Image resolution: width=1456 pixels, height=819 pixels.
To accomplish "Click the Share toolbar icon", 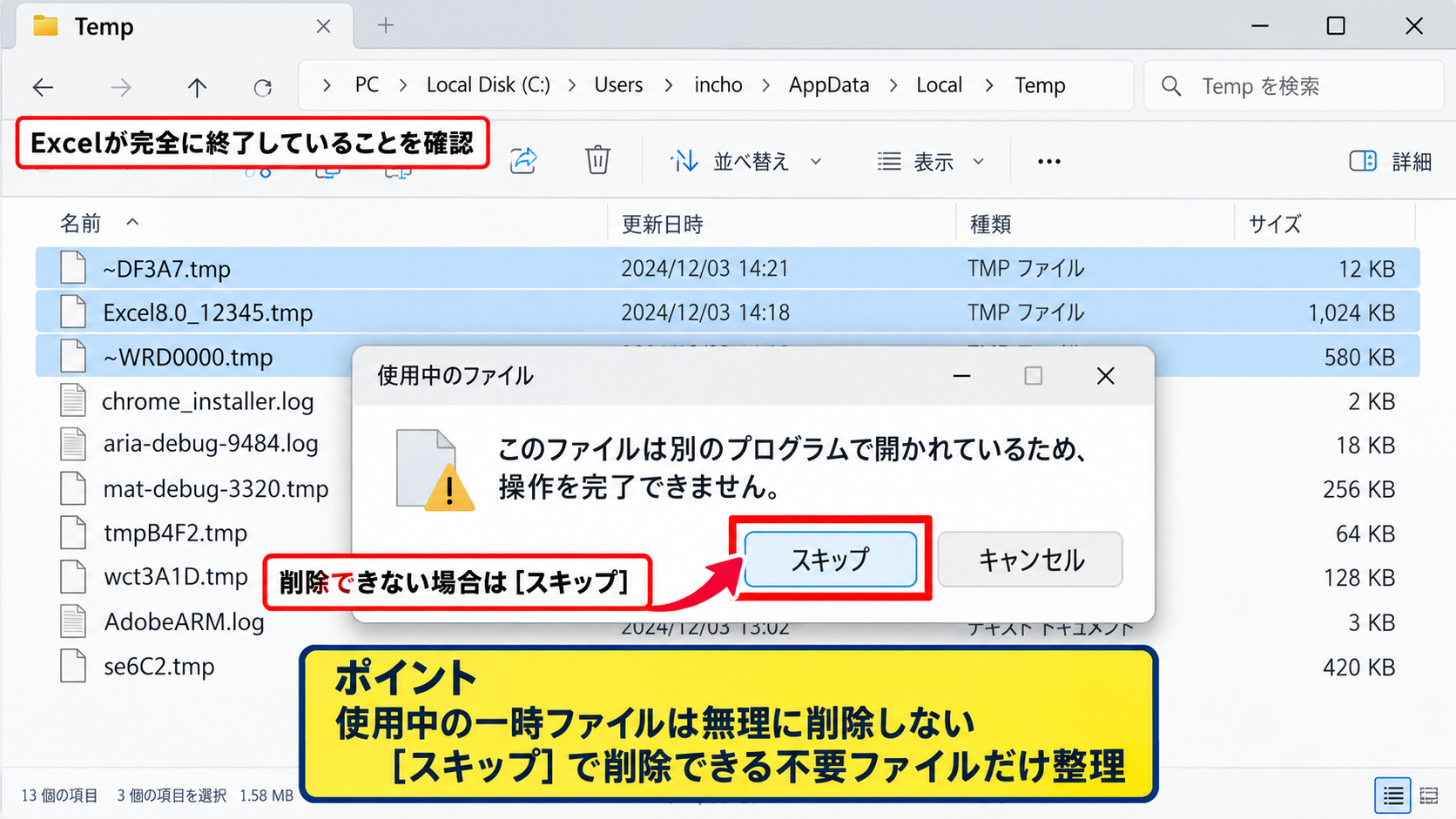I will click(x=523, y=160).
